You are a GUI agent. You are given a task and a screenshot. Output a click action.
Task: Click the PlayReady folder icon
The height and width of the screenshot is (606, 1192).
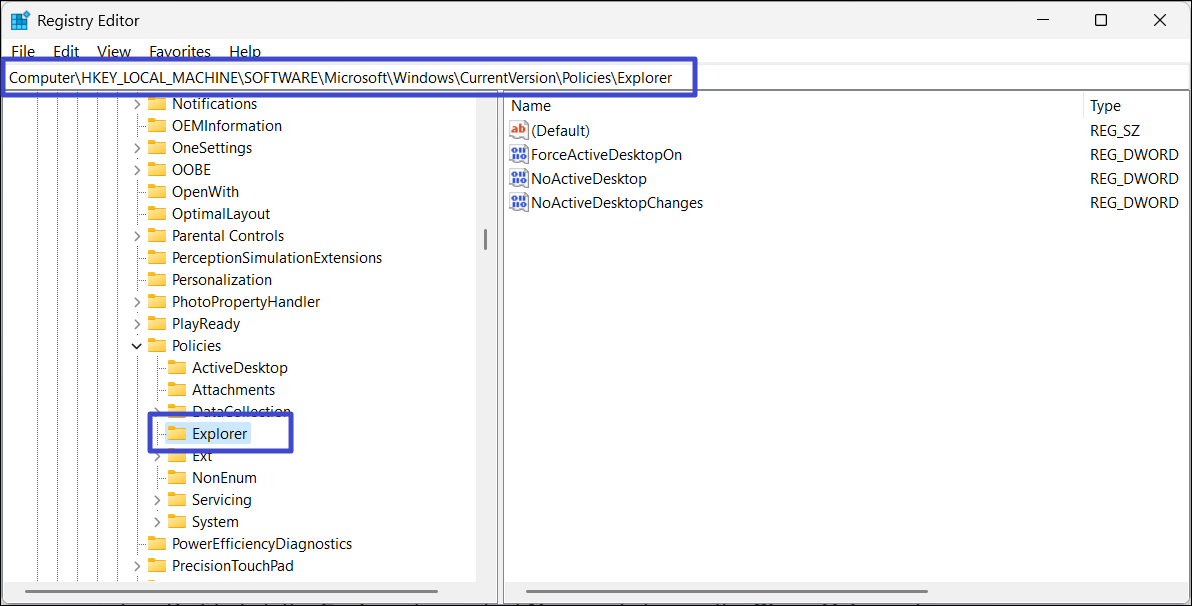pyautogui.click(x=157, y=324)
